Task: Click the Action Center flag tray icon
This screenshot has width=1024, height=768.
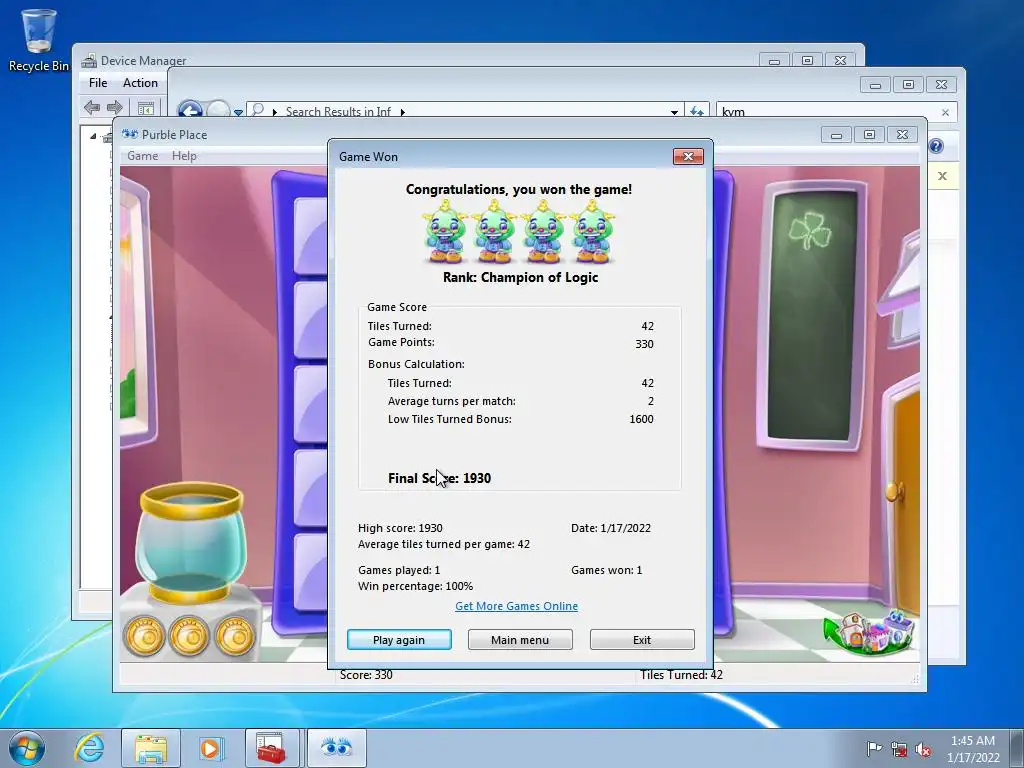Action: (x=874, y=749)
